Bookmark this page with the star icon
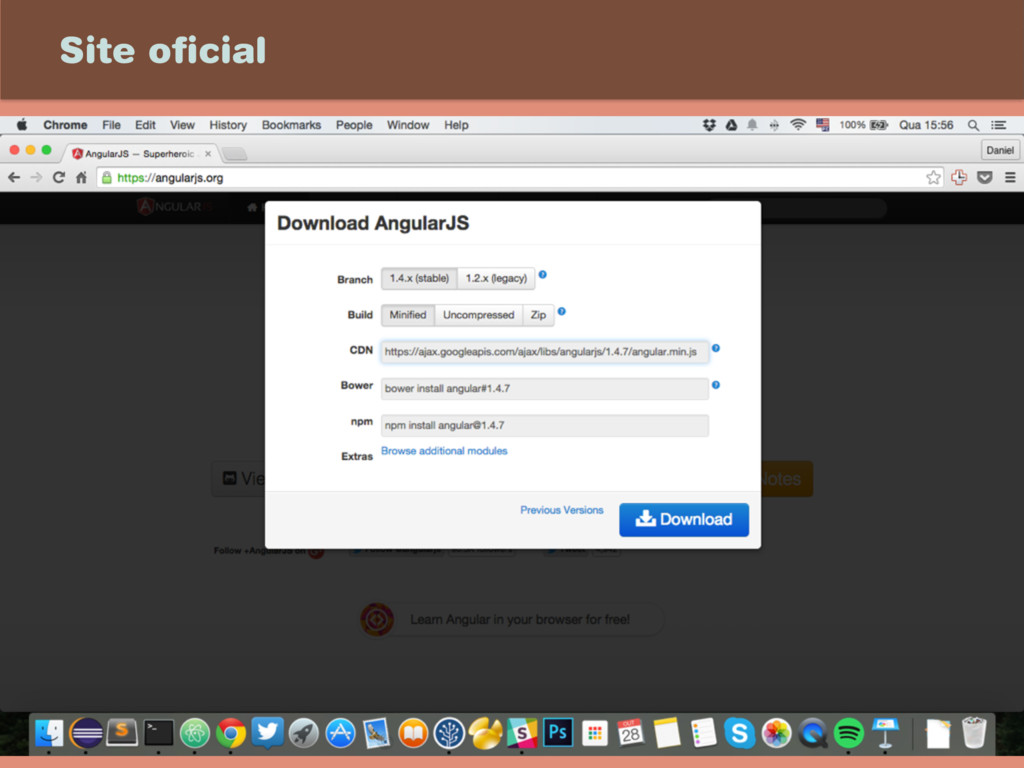 tap(933, 177)
